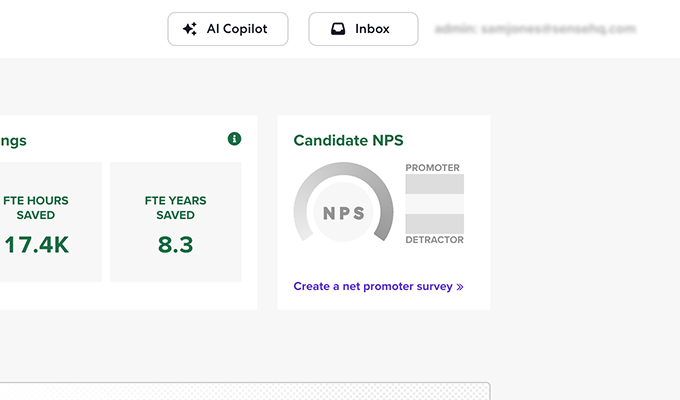
Task: Click the sparkle icon in AI Copilot
Action: tap(190, 29)
